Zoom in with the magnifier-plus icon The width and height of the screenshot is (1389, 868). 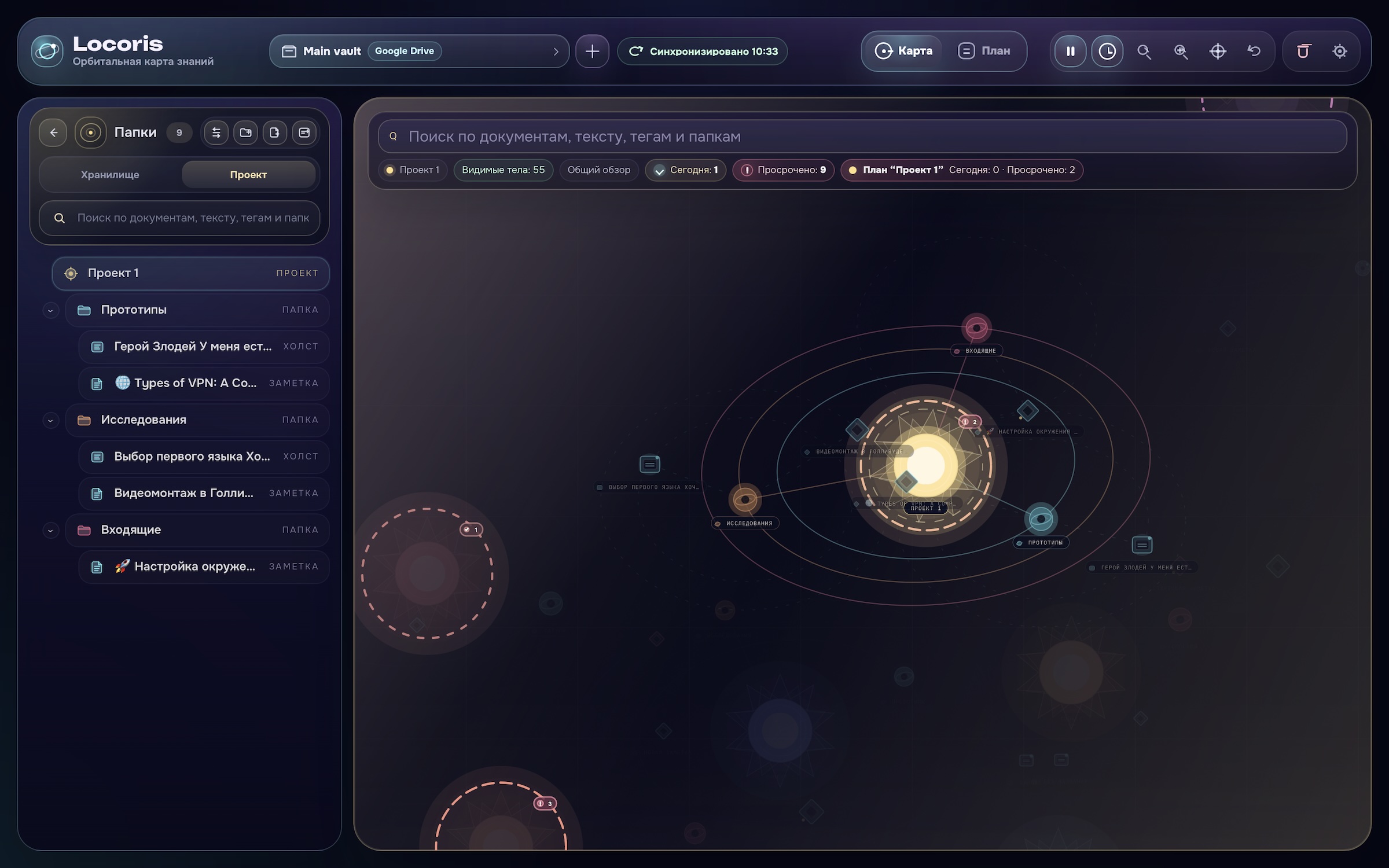tap(1181, 52)
